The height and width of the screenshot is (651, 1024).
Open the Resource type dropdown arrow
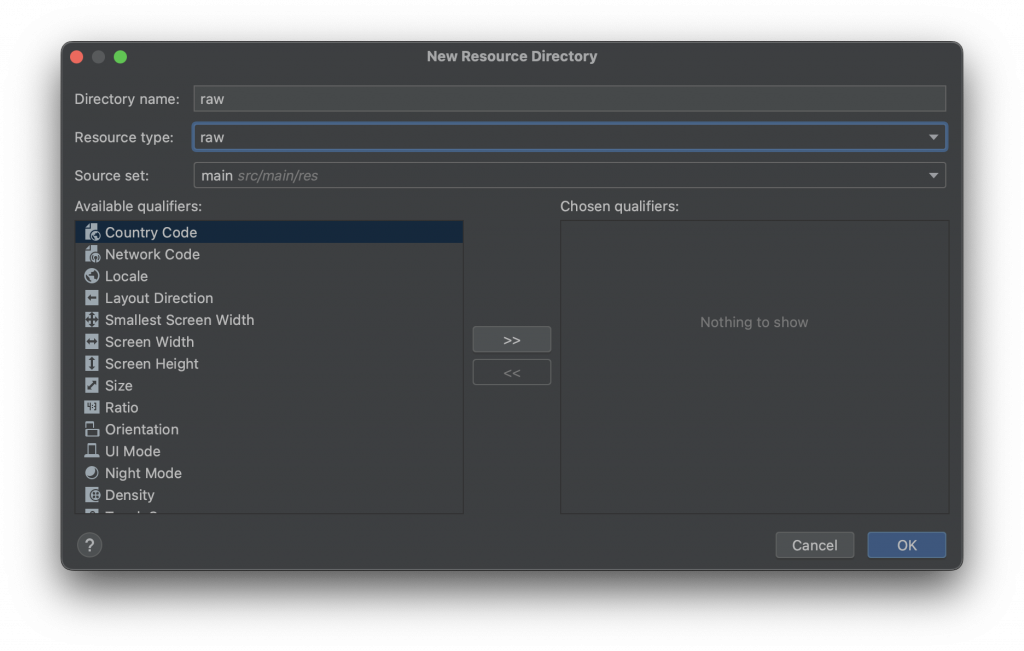point(933,137)
